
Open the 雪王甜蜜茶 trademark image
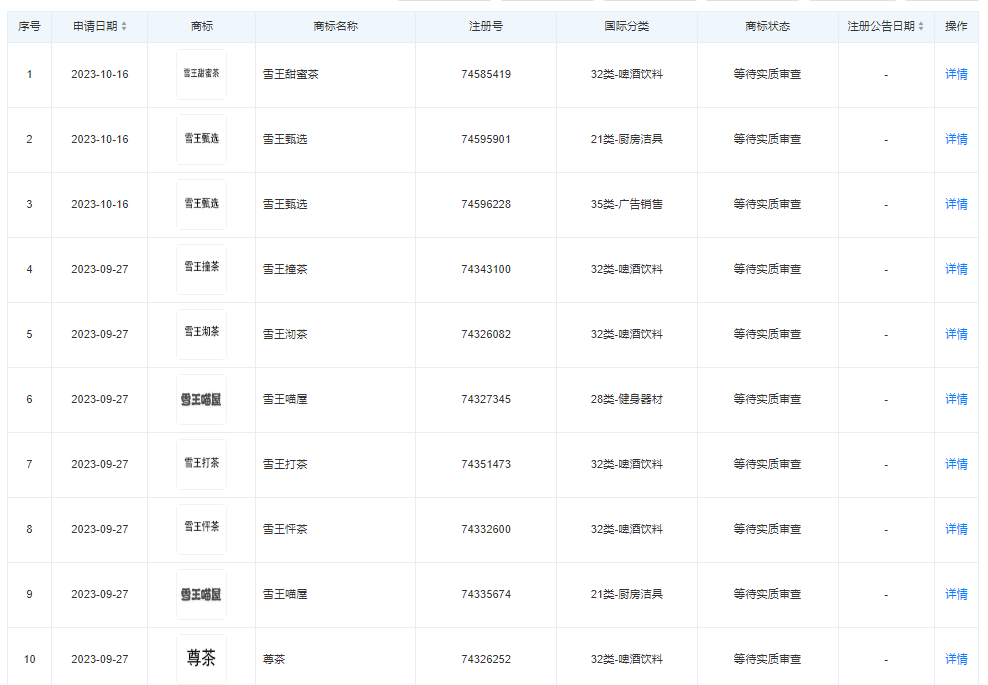(201, 75)
